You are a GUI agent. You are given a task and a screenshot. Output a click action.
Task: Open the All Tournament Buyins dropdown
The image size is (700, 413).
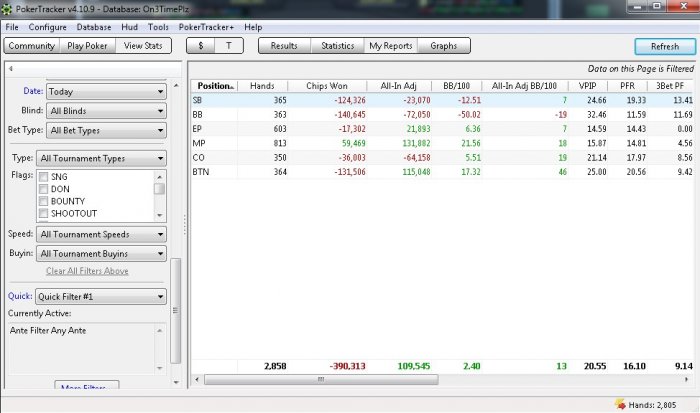click(101, 254)
